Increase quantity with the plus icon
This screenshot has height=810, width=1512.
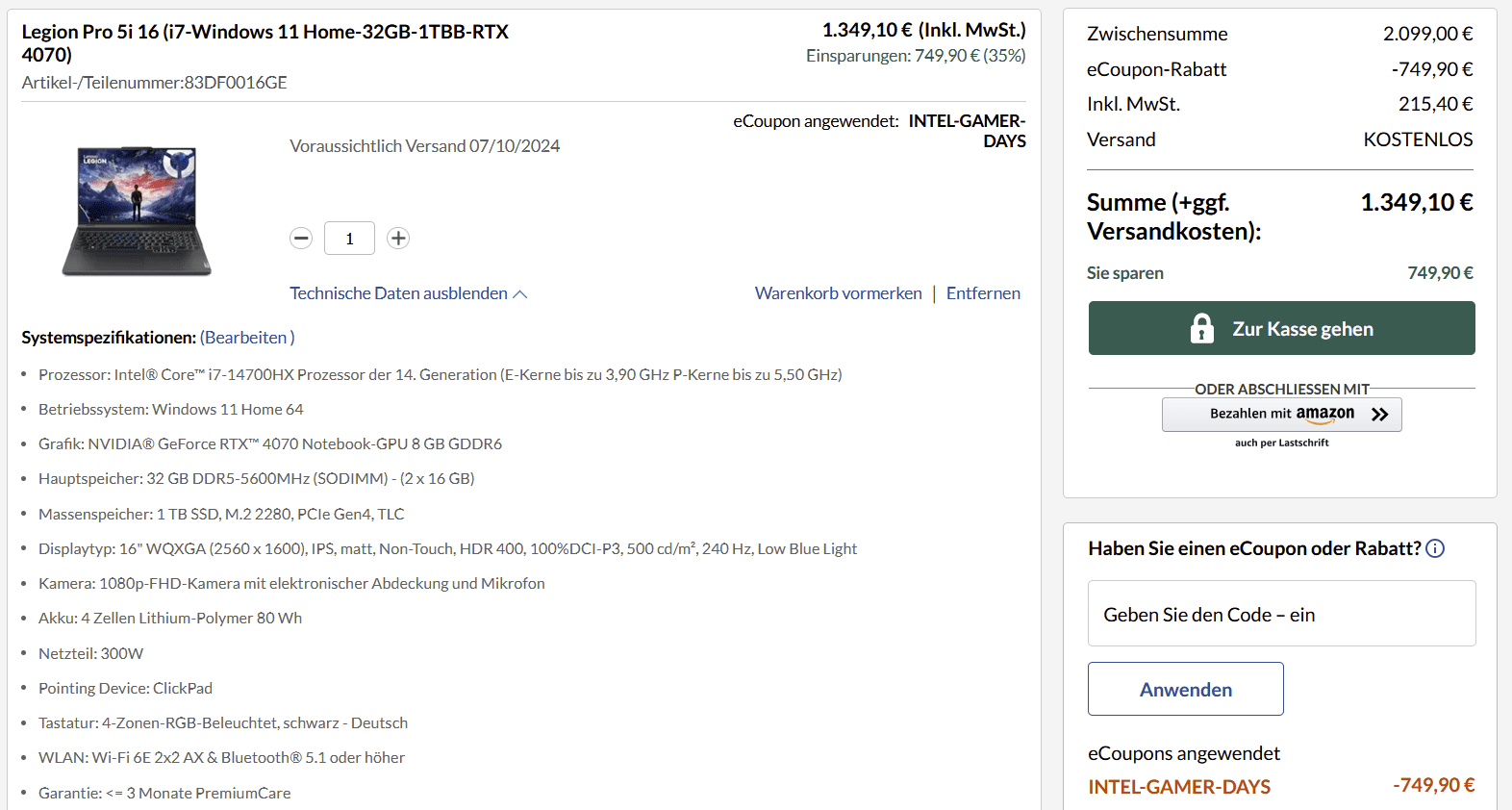(398, 238)
